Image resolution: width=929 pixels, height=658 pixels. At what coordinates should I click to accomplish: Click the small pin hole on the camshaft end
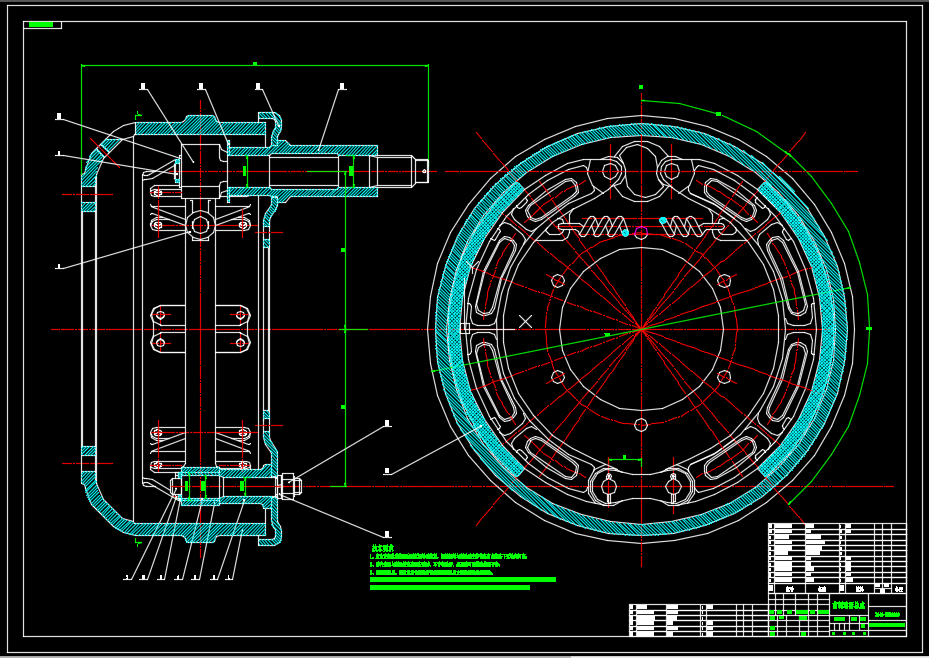click(424, 172)
